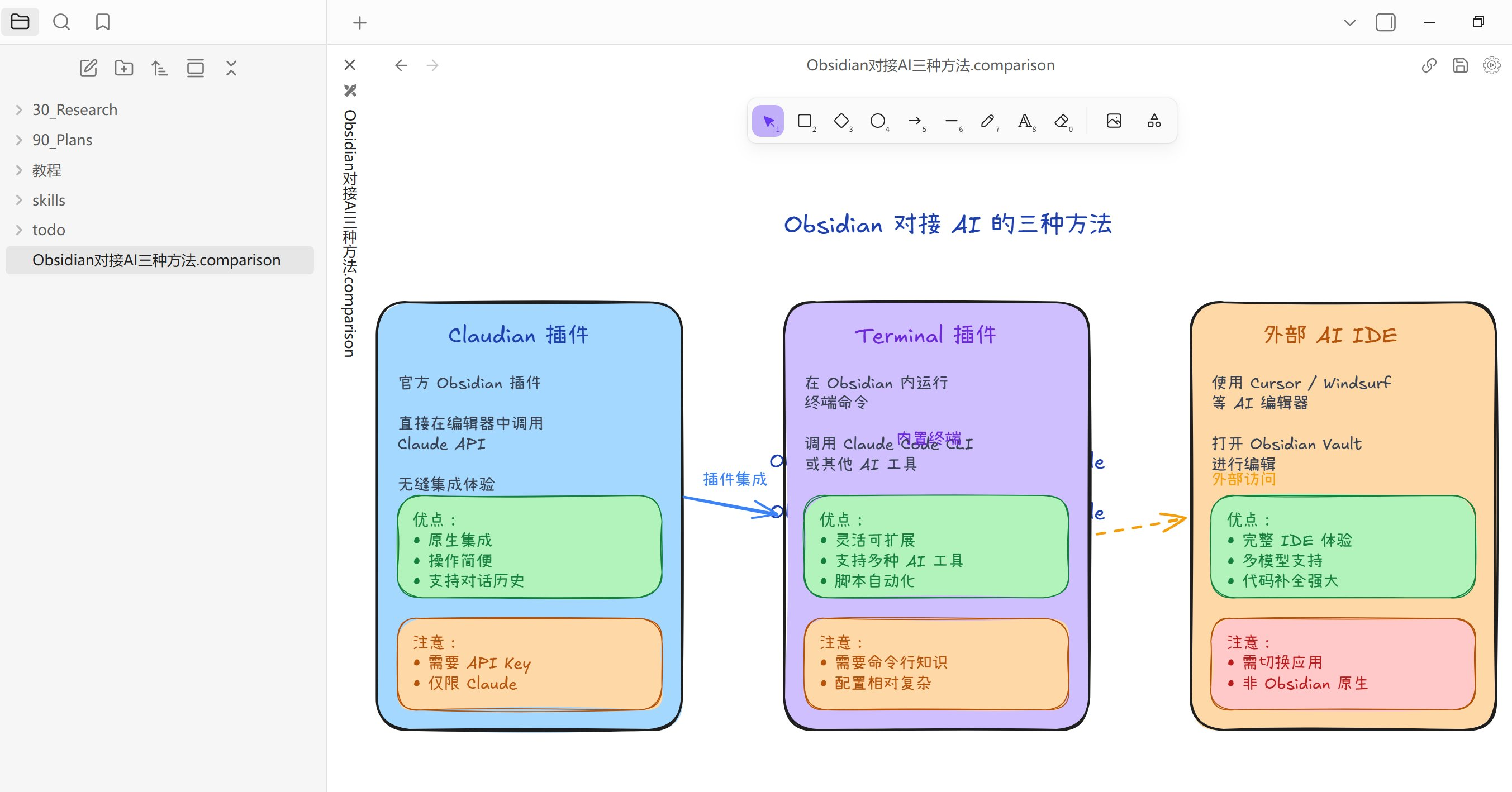Open the tab list dropdown chevron
The image size is (1512, 792).
(1349, 23)
